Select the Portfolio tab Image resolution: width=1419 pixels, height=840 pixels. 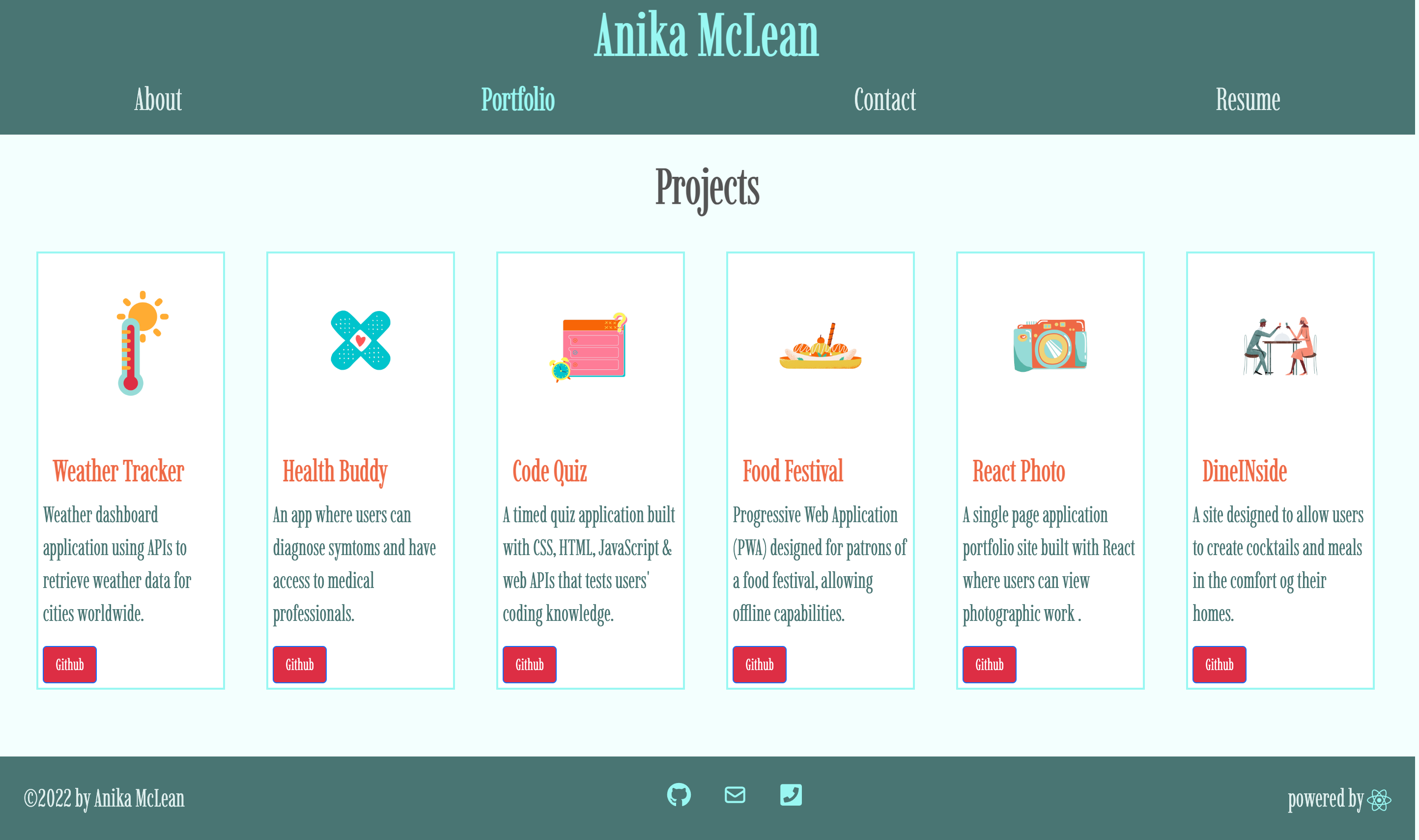[518, 100]
